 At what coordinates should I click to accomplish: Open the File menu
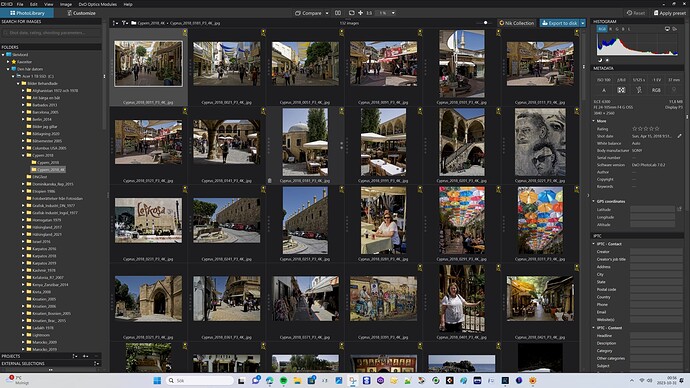coord(20,4)
